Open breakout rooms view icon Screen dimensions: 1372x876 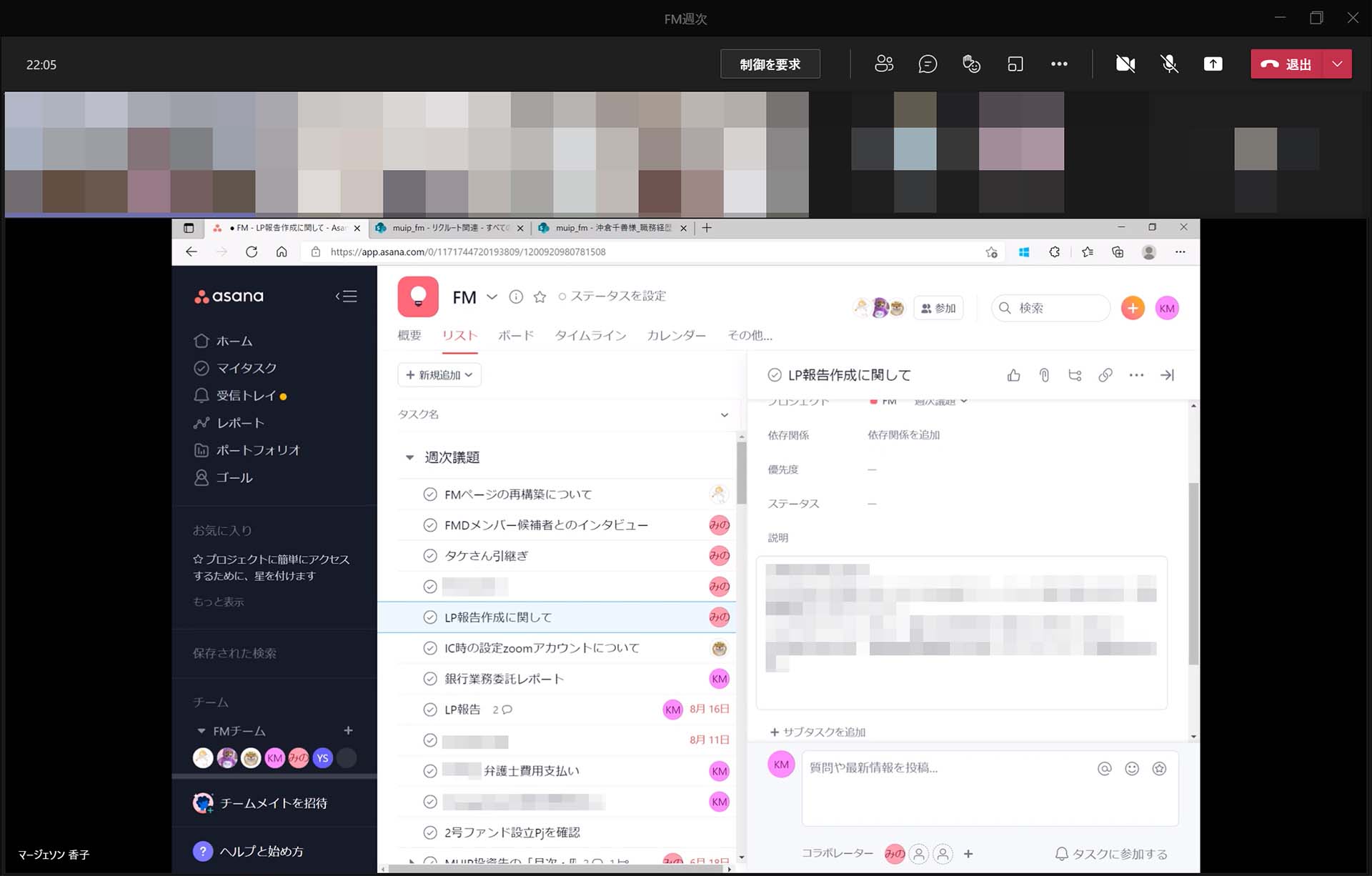(1015, 64)
